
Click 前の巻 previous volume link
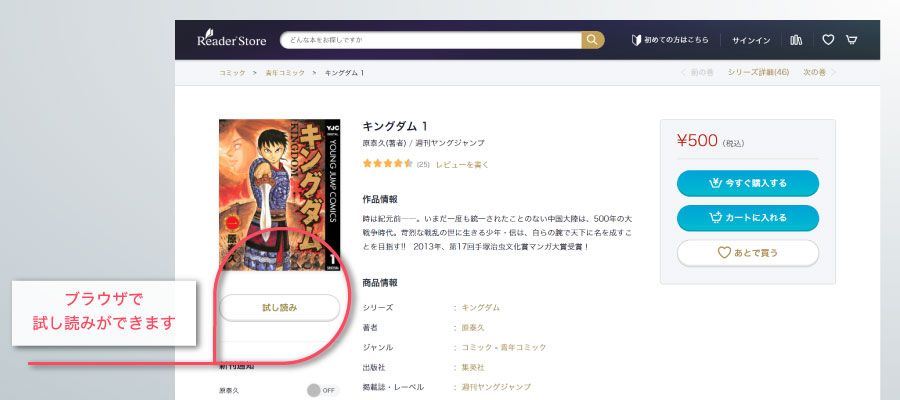tap(697, 72)
